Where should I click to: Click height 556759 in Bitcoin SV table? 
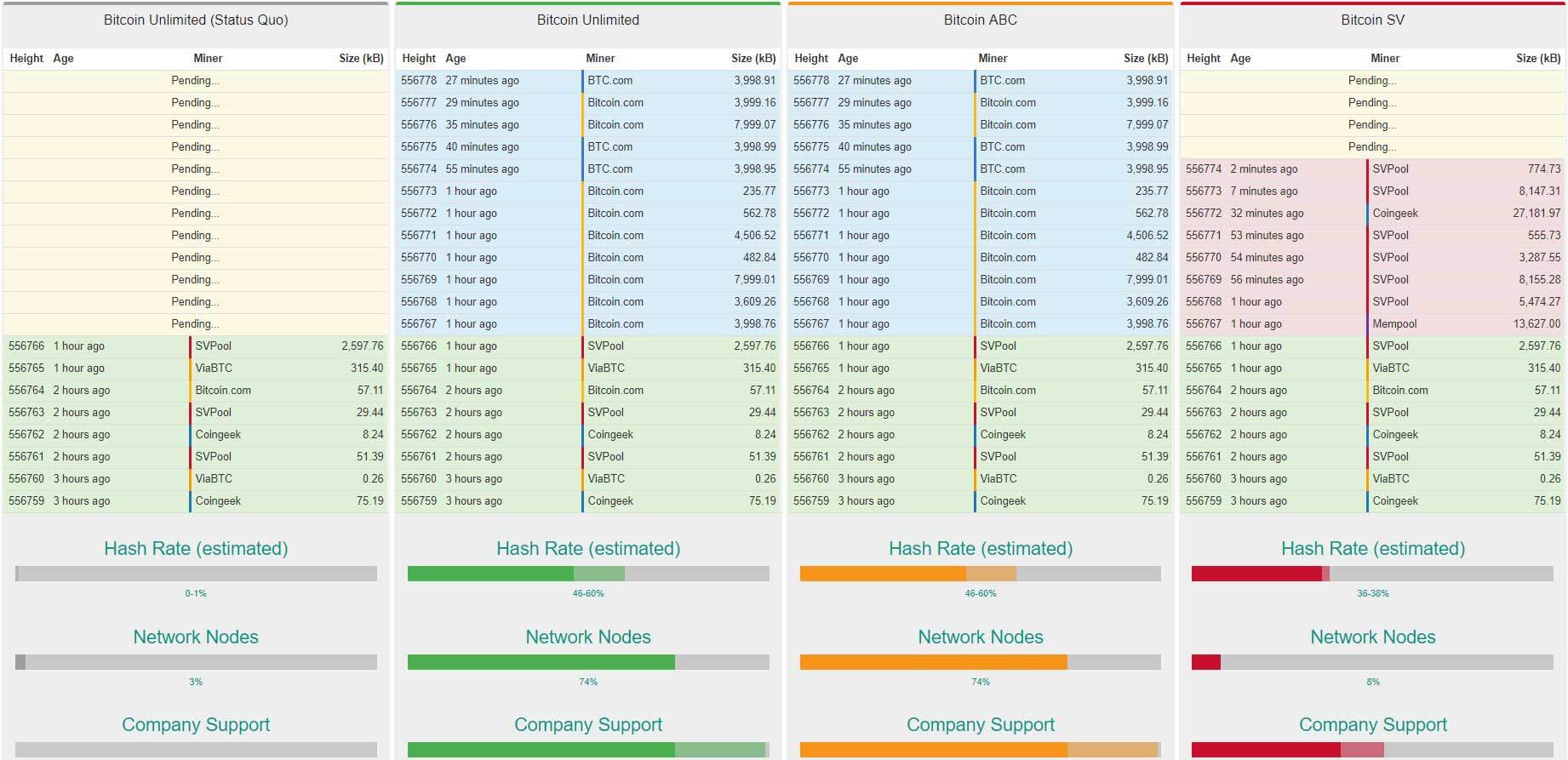tap(1203, 500)
